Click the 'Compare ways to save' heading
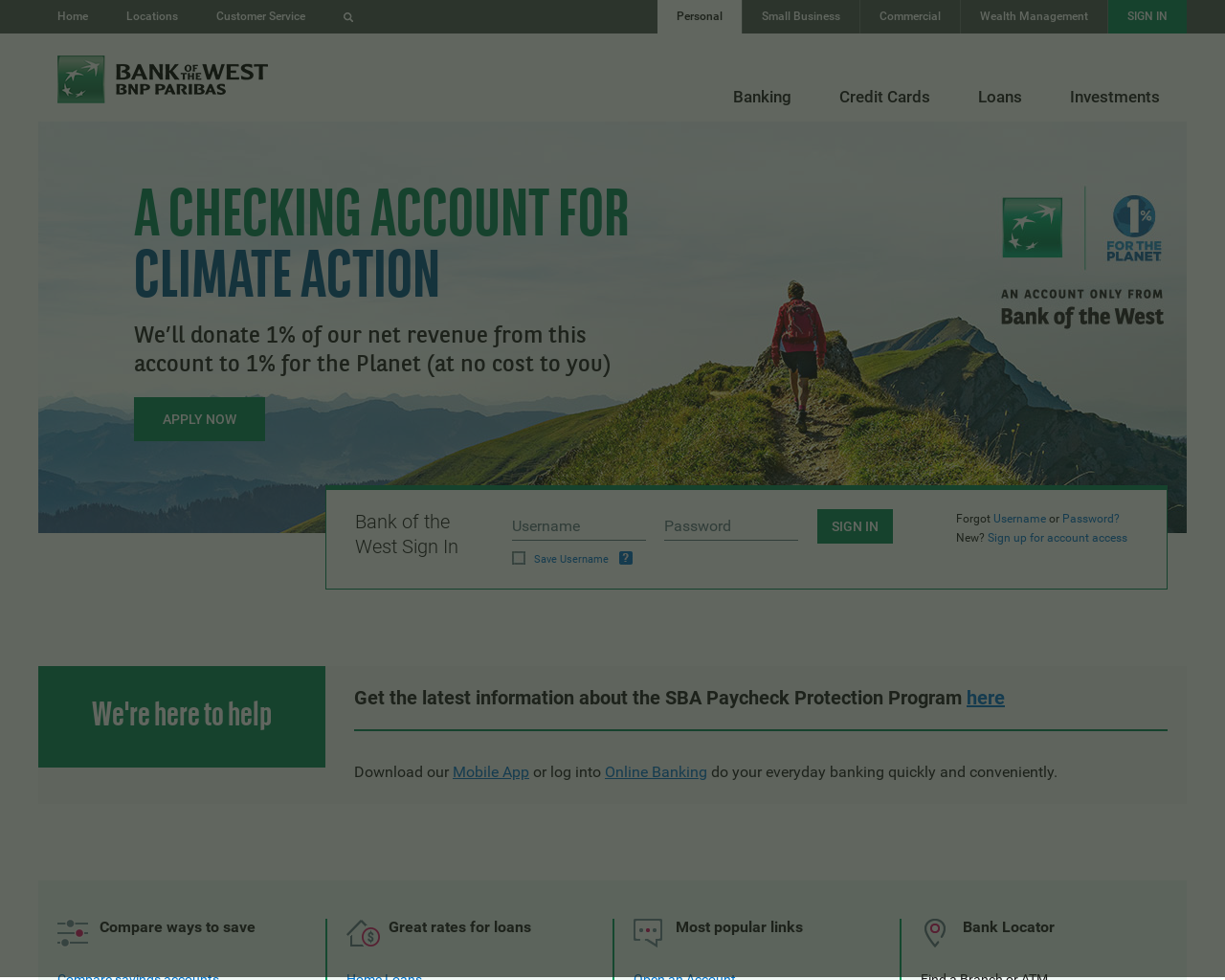Image resolution: width=1225 pixels, height=980 pixels. pos(177,927)
